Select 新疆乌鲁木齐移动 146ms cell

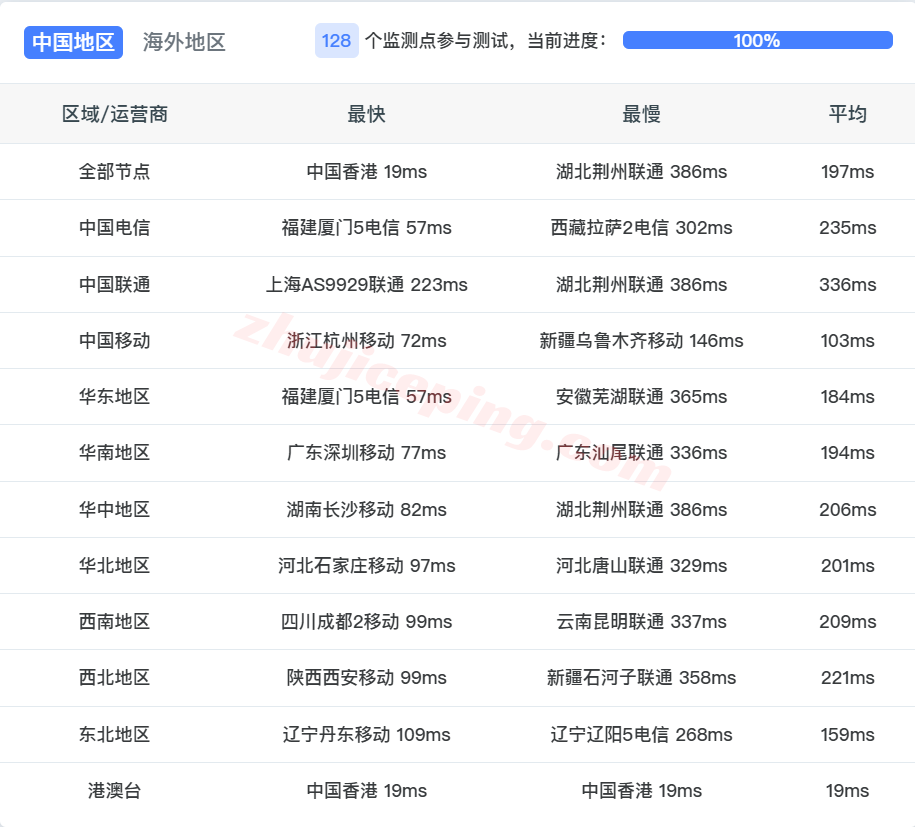tap(641, 341)
